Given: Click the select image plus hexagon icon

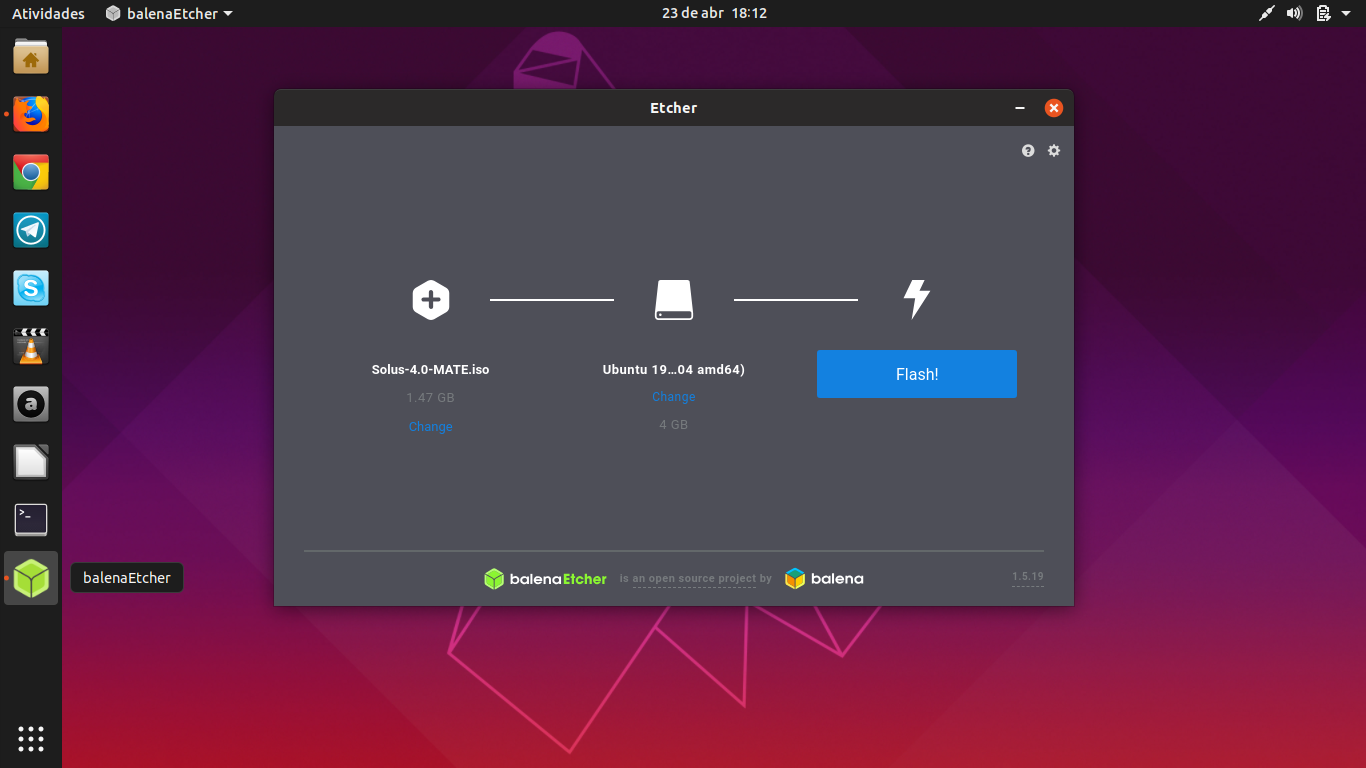Looking at the screenshot, I should (431, 299).
